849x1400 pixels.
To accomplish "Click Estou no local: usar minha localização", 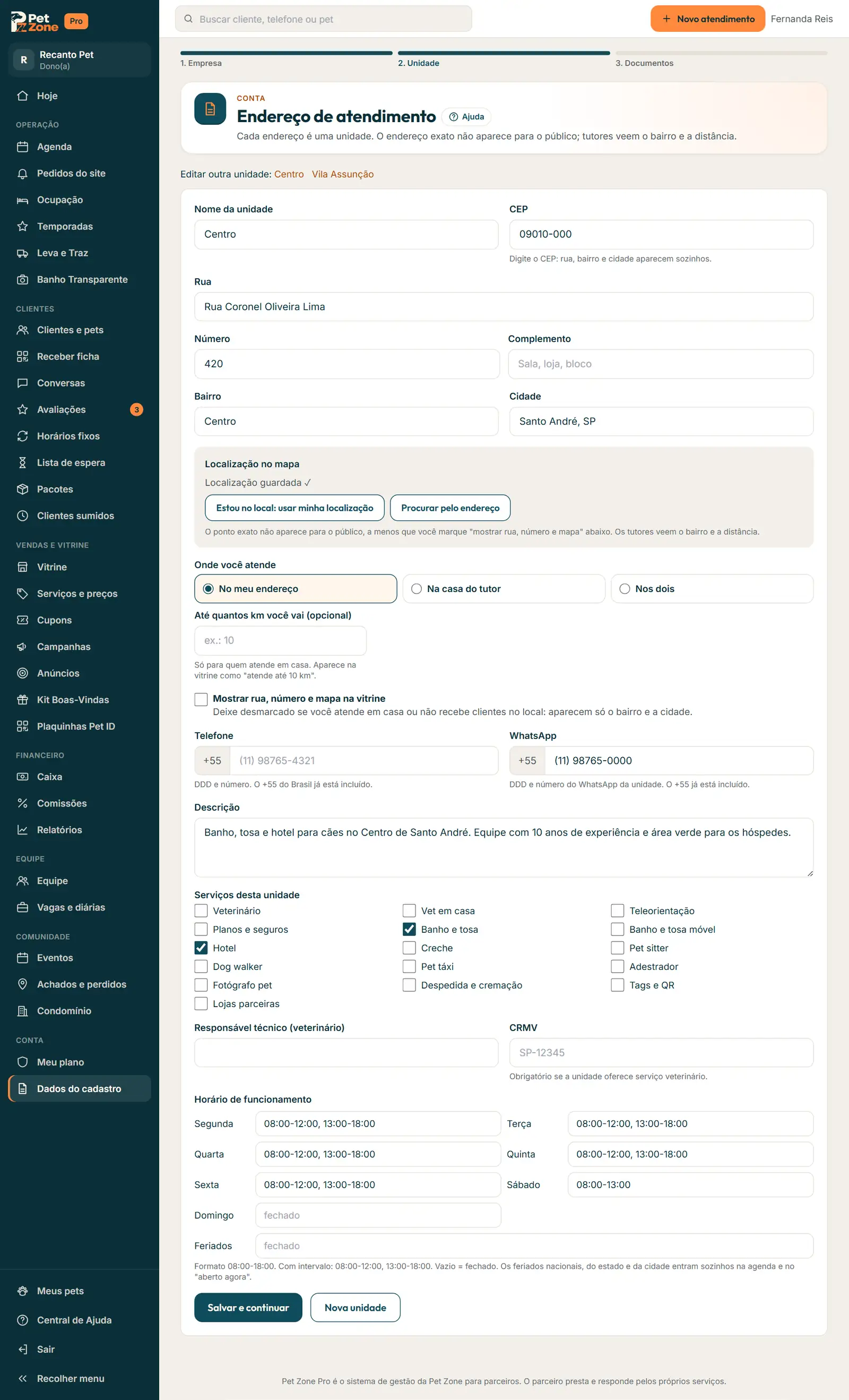I will [x=294, y=508].
